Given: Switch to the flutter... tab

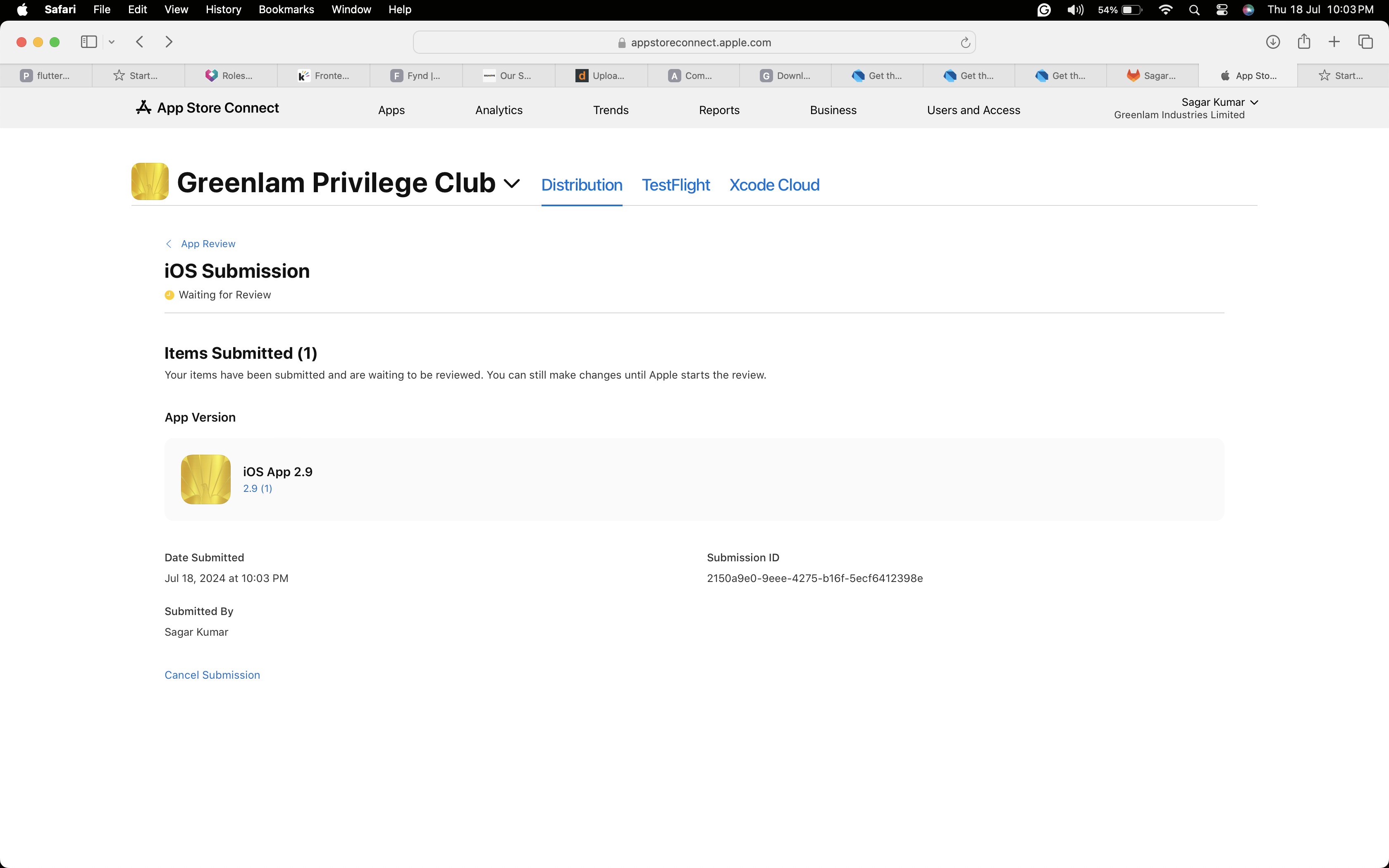Looking at the screenshot, I should point(46,76).
